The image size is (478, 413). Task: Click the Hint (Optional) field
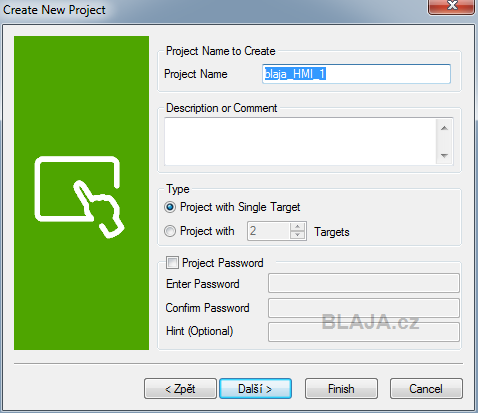364,332
